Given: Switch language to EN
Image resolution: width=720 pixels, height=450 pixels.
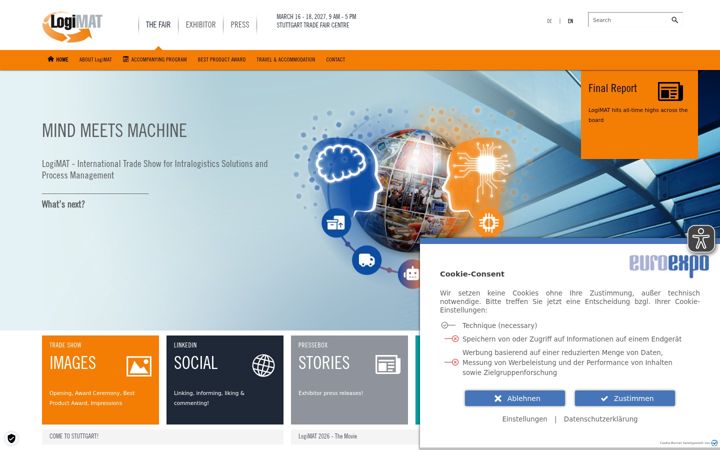Looking at the screenshot, I should click(570, 21).
